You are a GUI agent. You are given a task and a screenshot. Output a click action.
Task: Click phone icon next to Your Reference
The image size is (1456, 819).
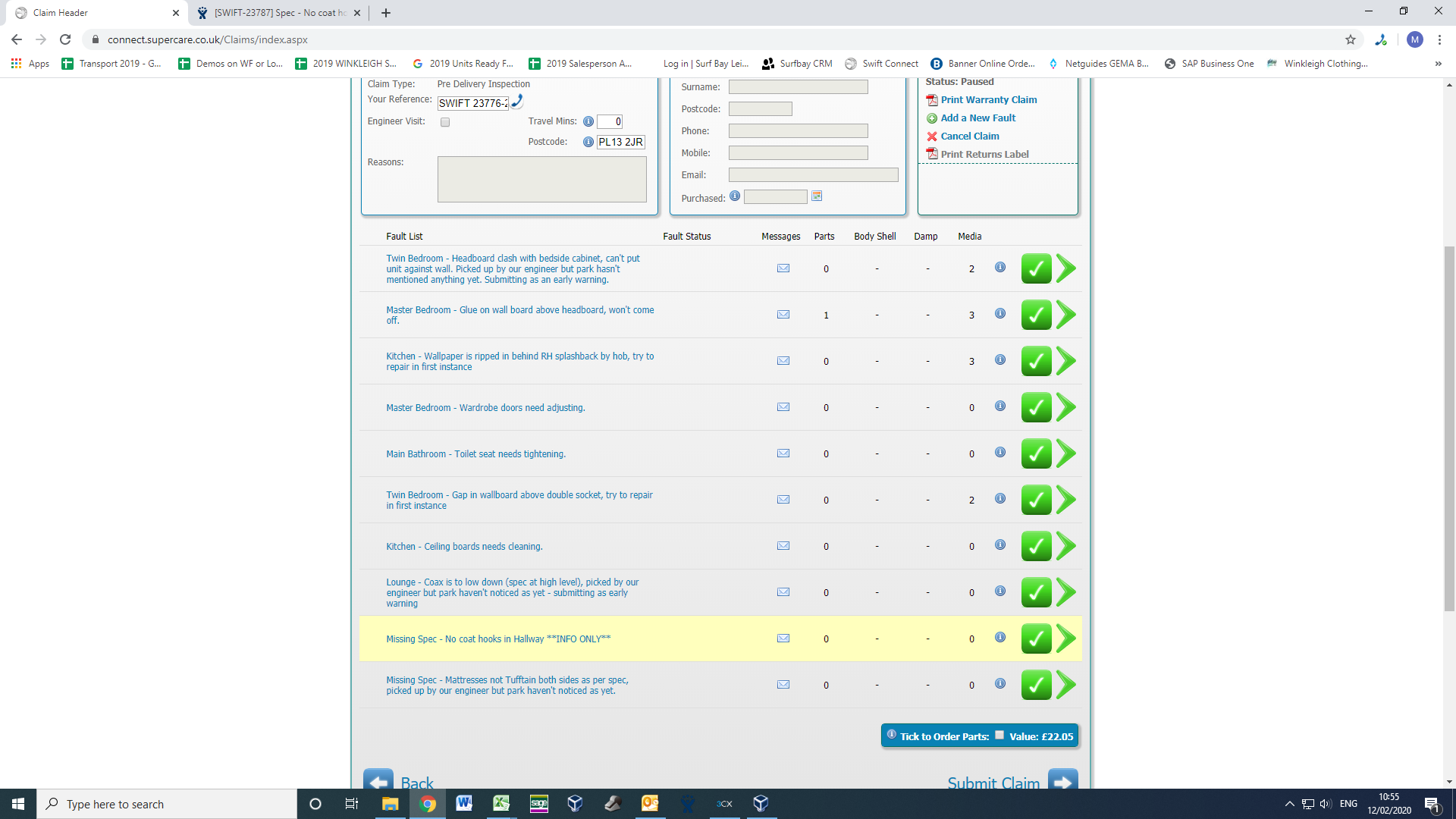517,102
